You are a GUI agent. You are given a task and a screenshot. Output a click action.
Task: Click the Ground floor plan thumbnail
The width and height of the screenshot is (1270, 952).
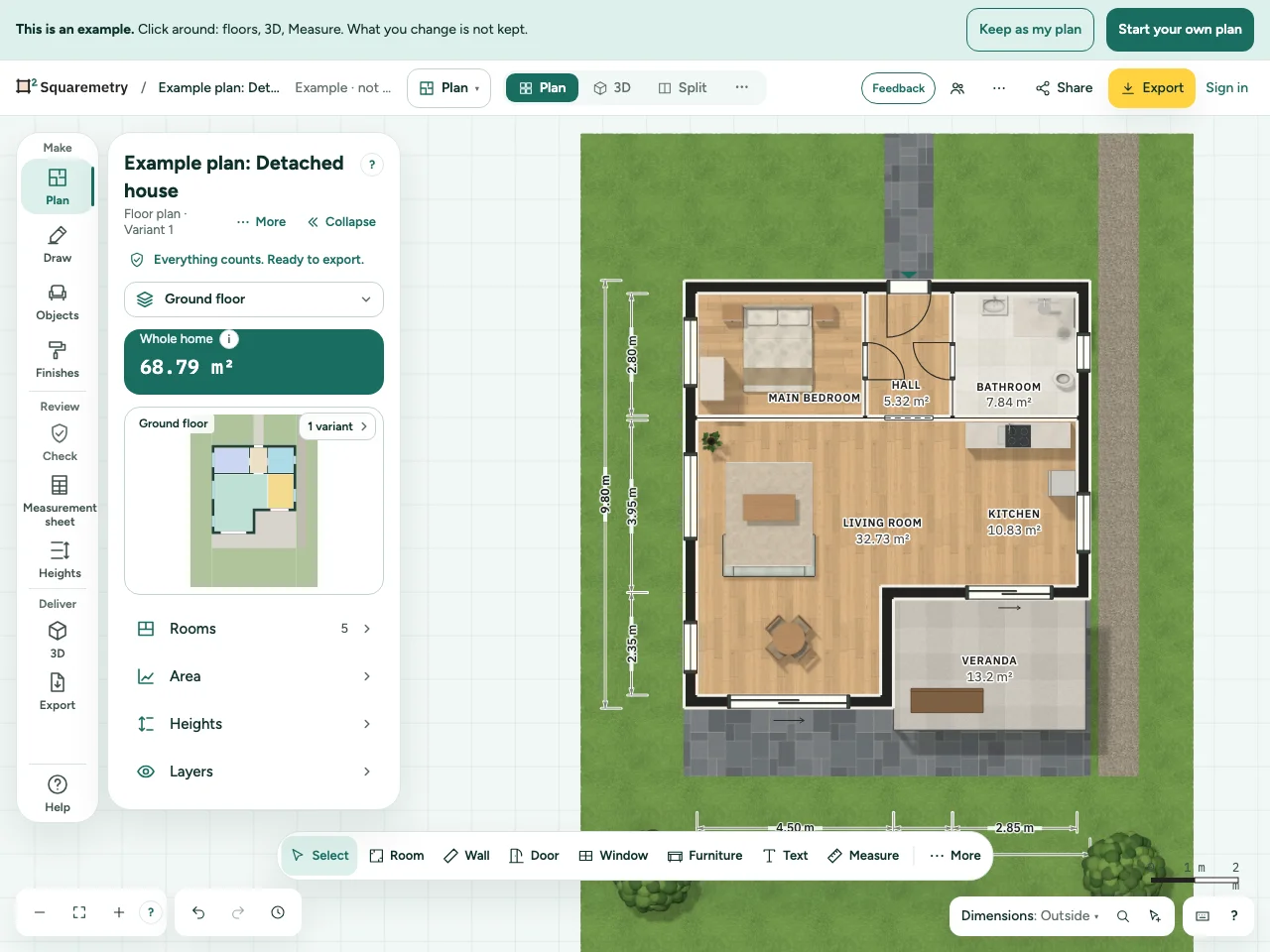(254, 501)
